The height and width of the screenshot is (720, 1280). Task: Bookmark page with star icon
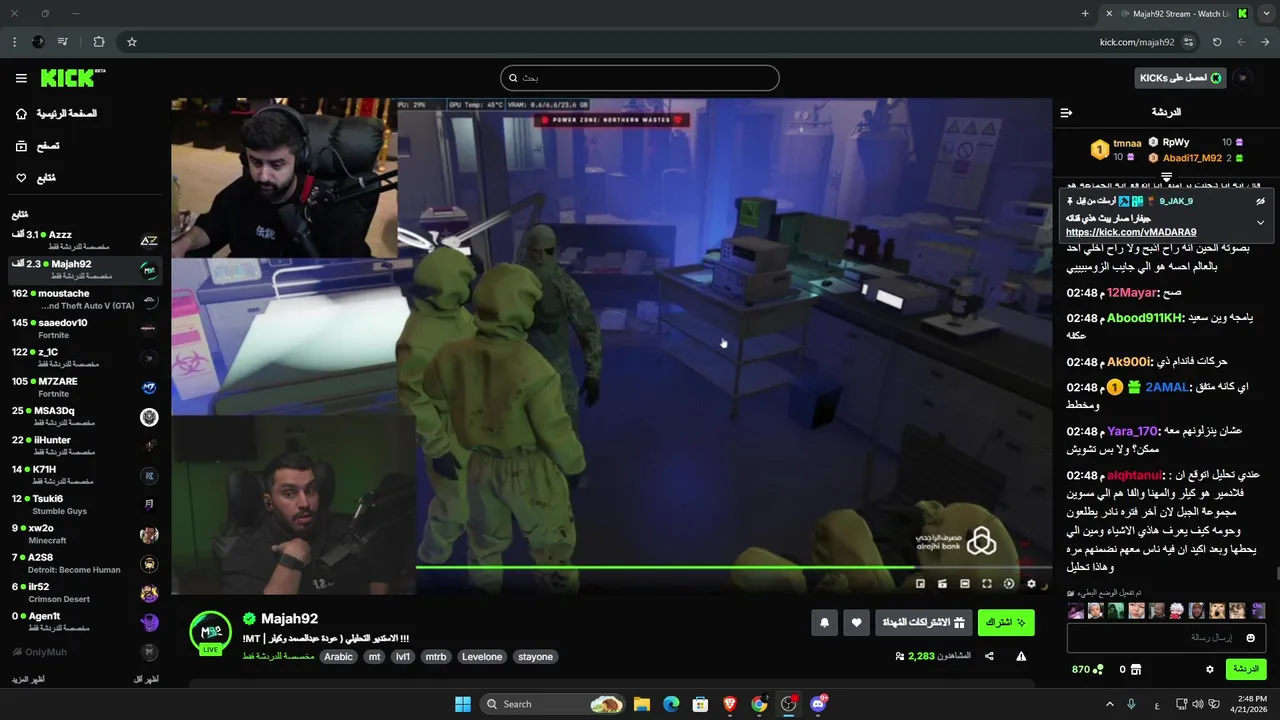coord(131,42)
